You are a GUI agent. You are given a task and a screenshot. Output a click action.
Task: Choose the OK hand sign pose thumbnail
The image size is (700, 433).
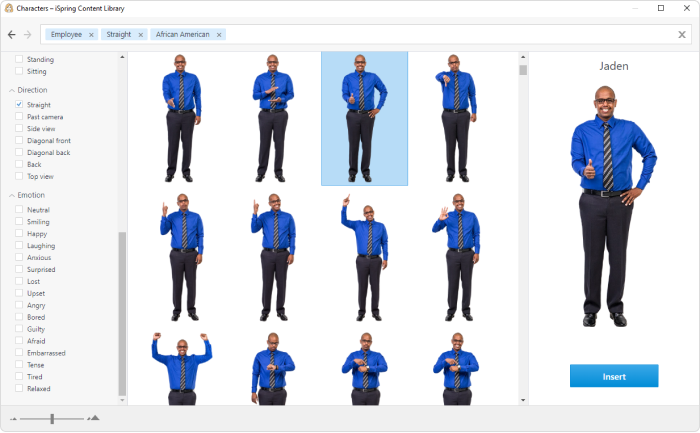[457, 257]
